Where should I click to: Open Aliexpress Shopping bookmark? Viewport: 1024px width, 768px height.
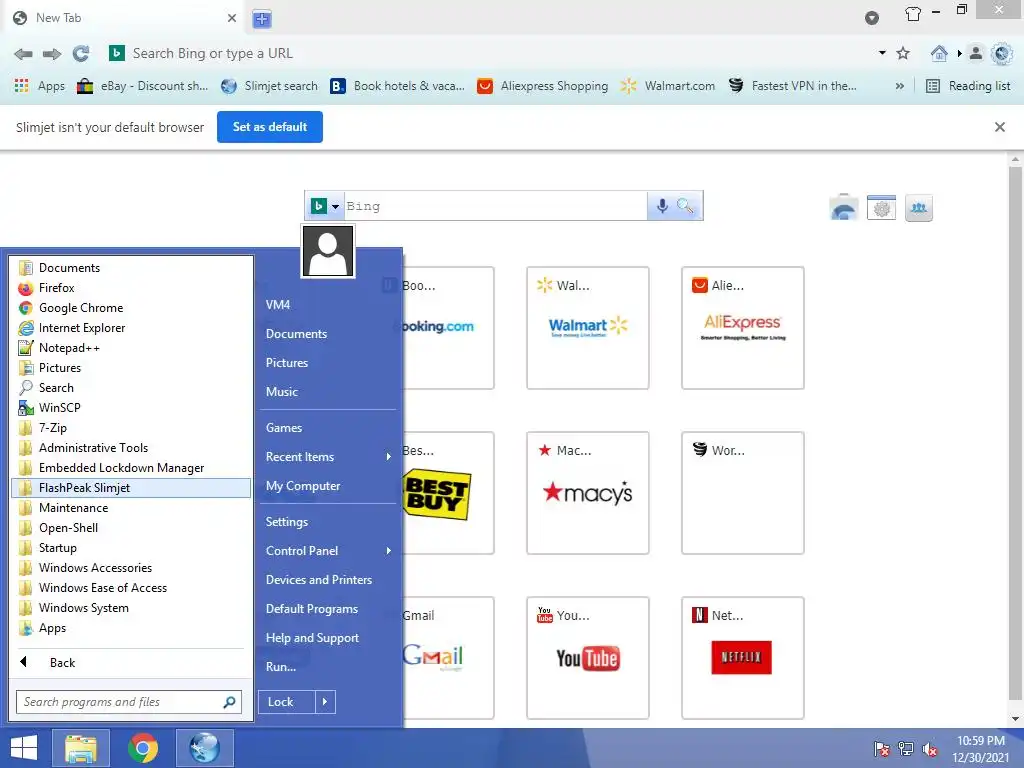[x=543, y=86]
